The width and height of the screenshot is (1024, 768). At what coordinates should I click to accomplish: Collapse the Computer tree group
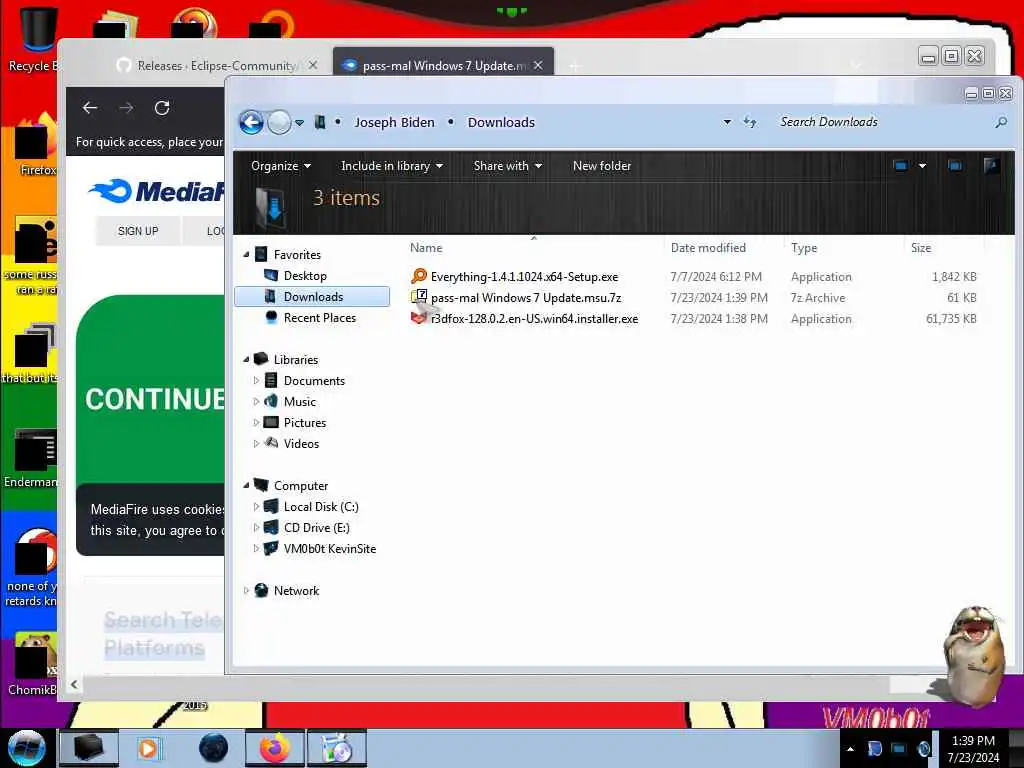coord(246,485)
